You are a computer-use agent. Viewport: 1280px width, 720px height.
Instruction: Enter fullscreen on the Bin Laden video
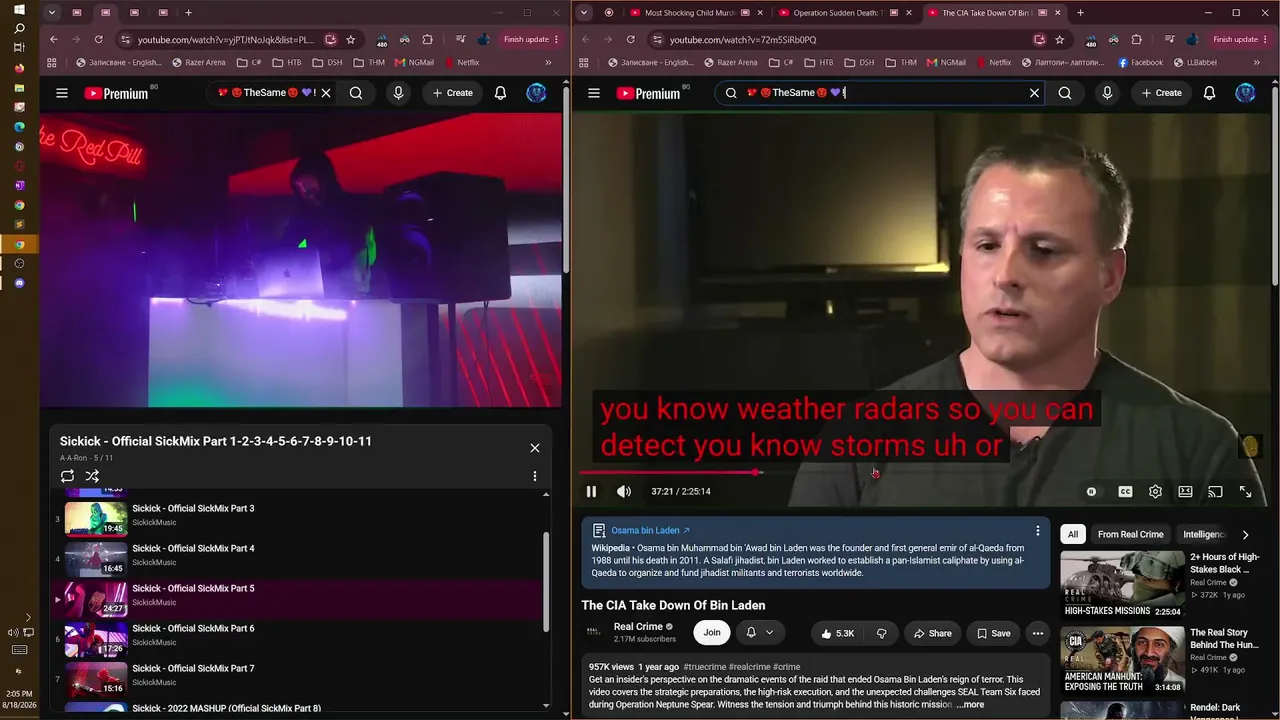coord(1245,492)
